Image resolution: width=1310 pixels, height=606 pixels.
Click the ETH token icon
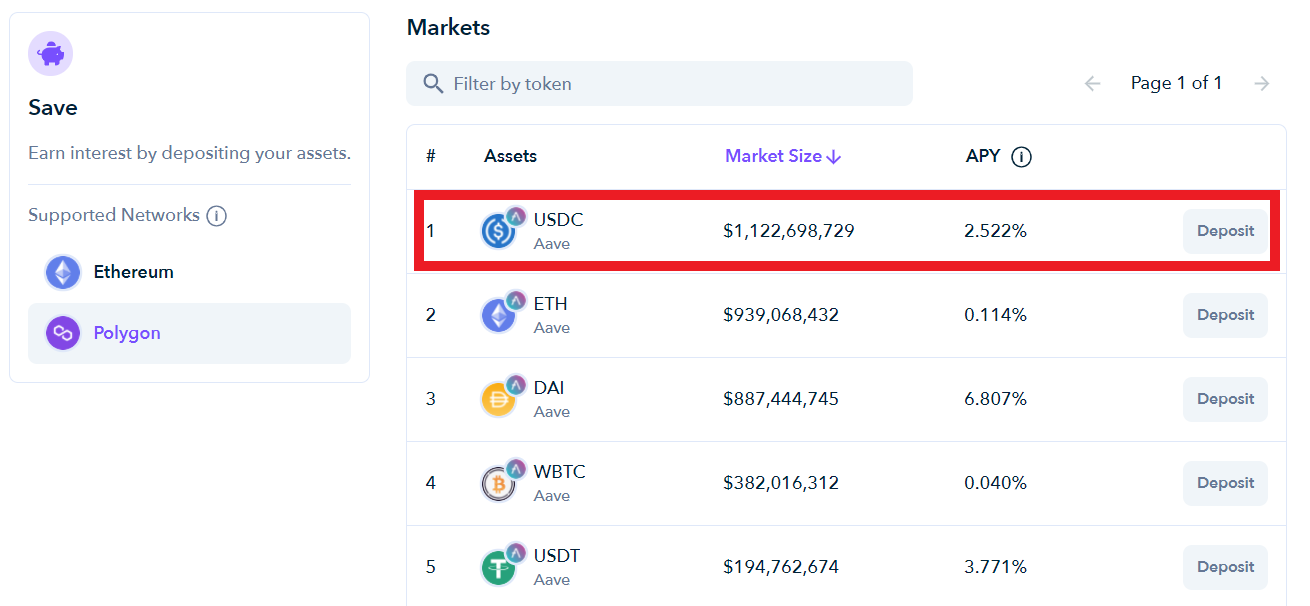click(x=498, y=316)
